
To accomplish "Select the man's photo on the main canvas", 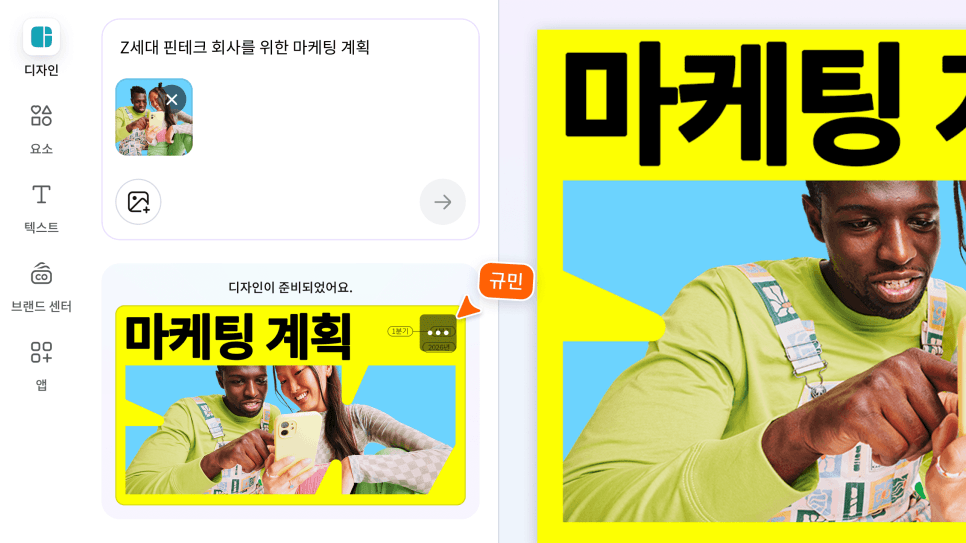I will pyautogui.click(x=764, y=351).
